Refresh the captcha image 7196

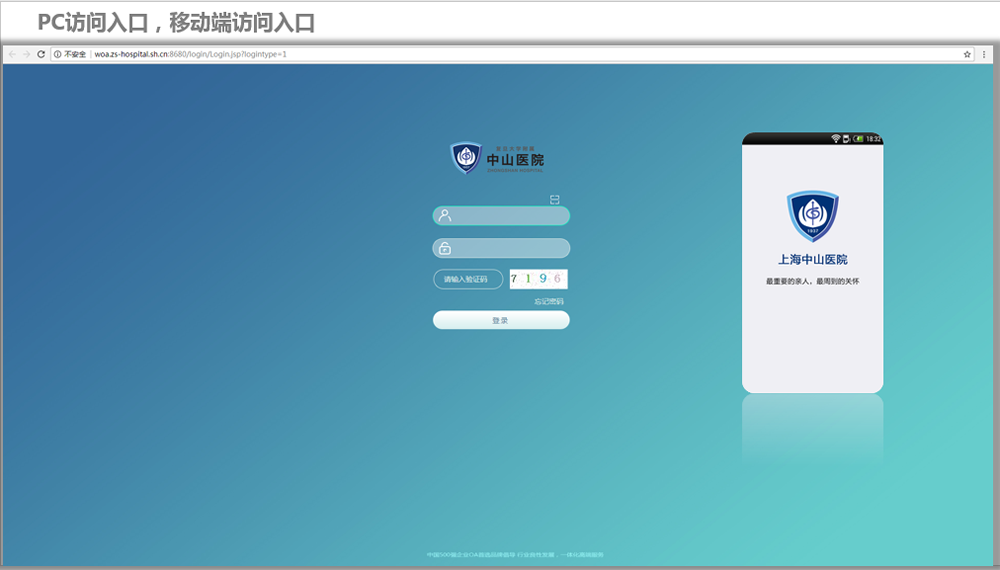click(538, 279)
